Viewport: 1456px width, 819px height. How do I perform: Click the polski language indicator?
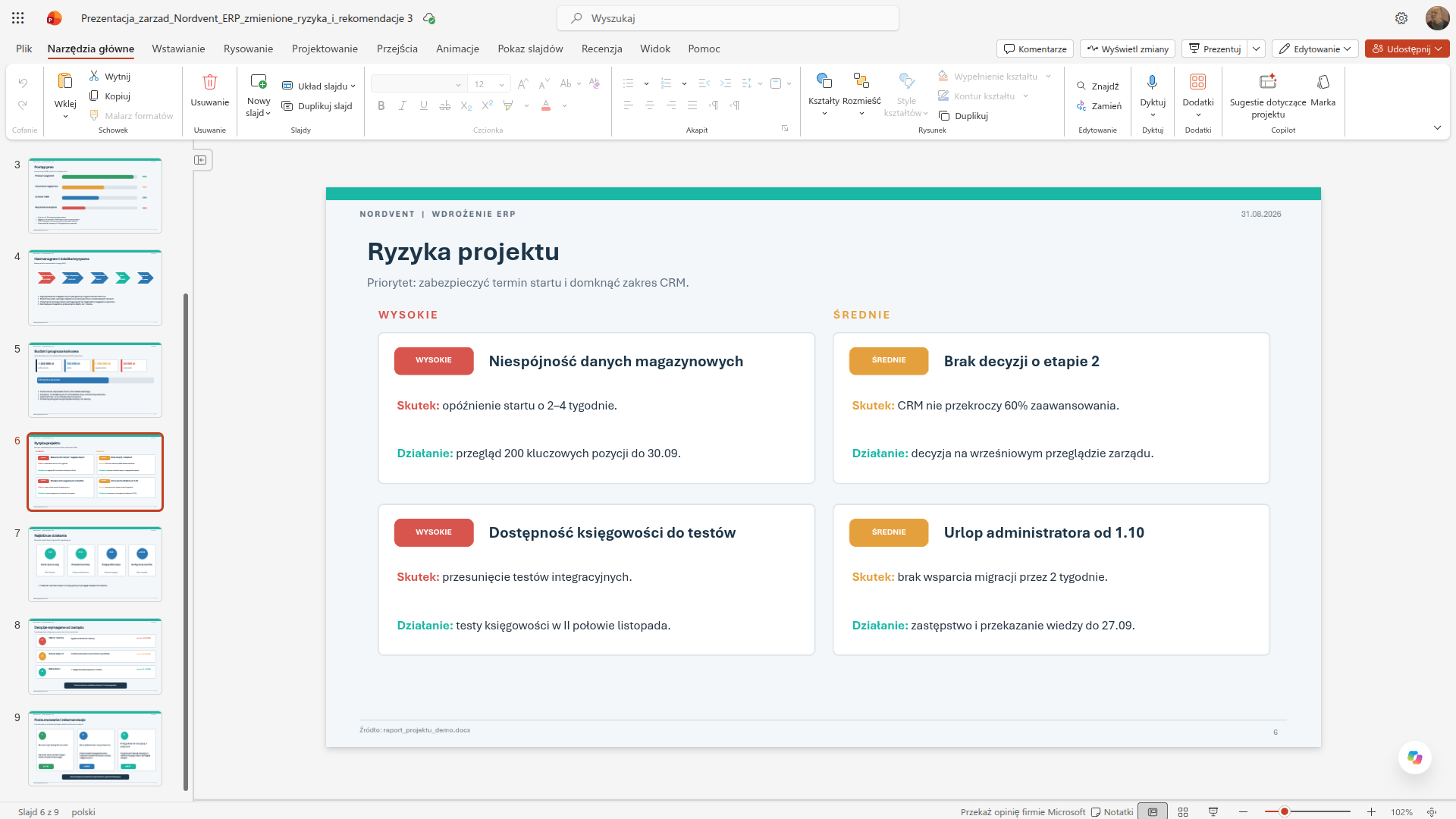coord(83,811)
